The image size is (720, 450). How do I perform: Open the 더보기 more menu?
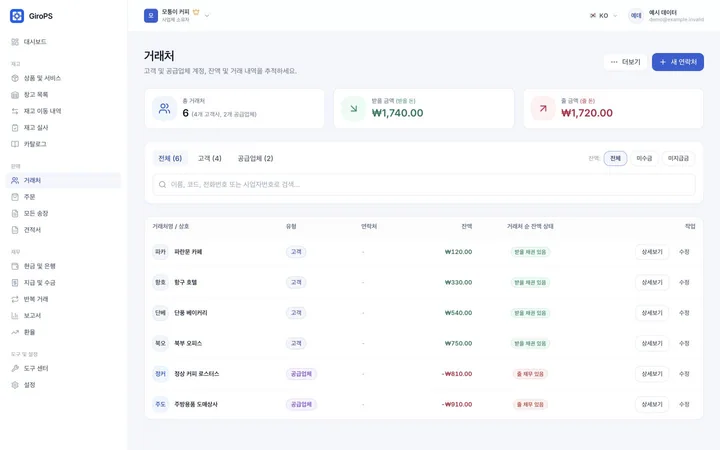(x=625, y=62)
